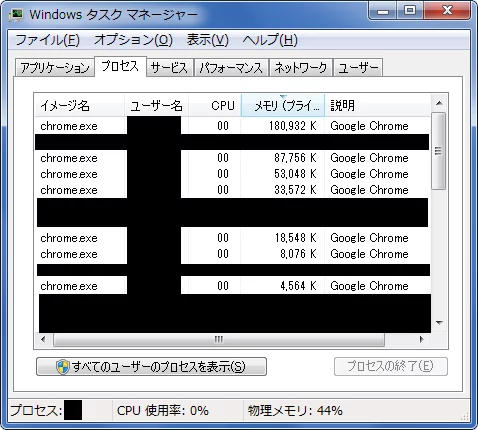This screenshot has height=430, width=478.
Task: Click the horizontal scrollbar left arrow
Action: [x=43, y=339]
